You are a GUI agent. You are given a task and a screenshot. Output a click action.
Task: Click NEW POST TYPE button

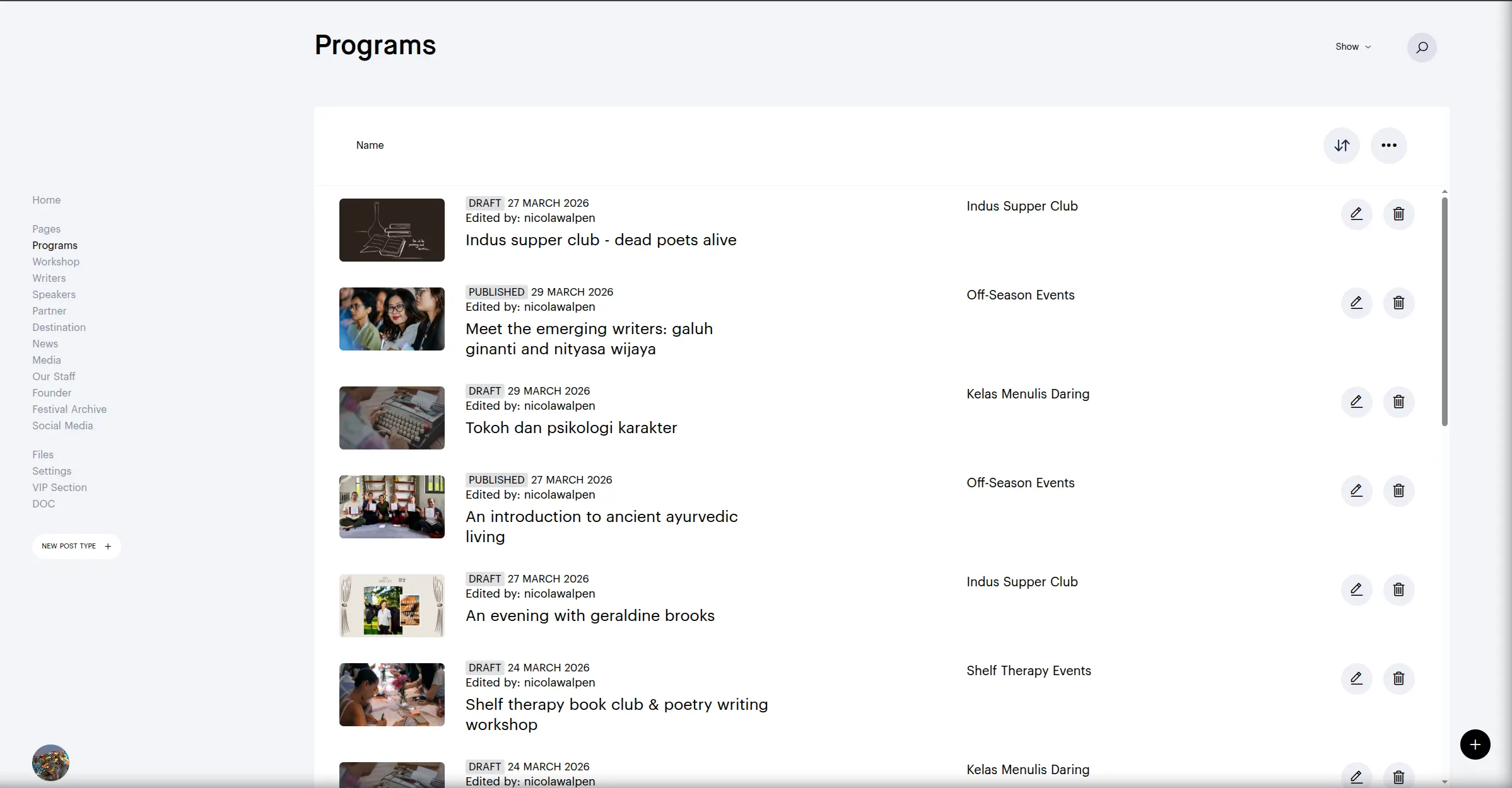(76, 546)
